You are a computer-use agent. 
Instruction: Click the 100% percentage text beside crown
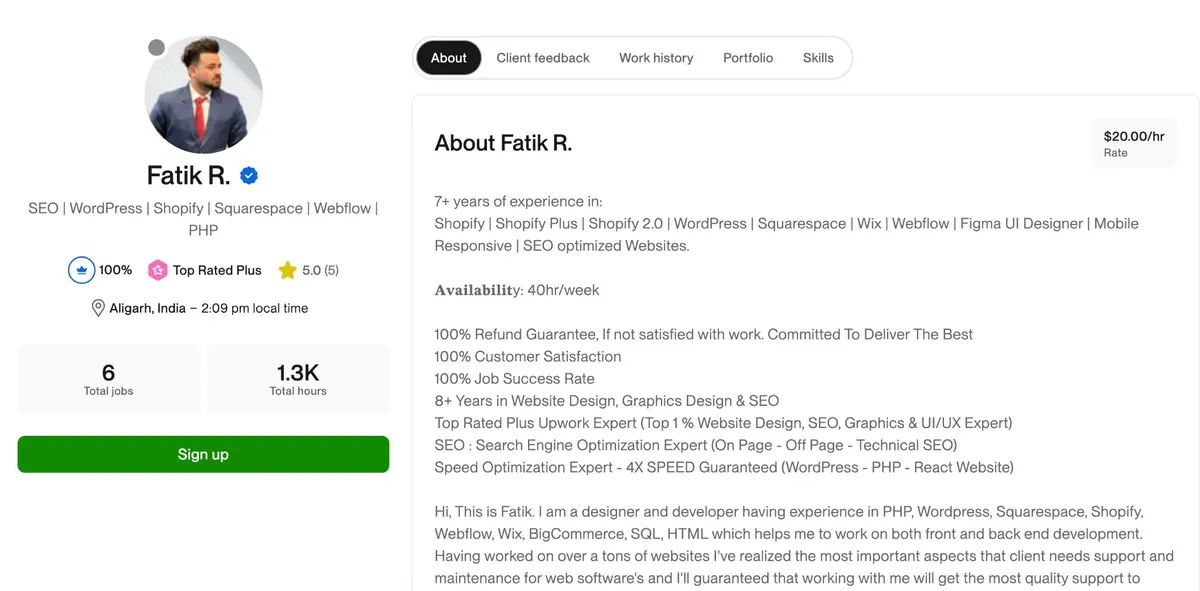[x=115, y=270]
